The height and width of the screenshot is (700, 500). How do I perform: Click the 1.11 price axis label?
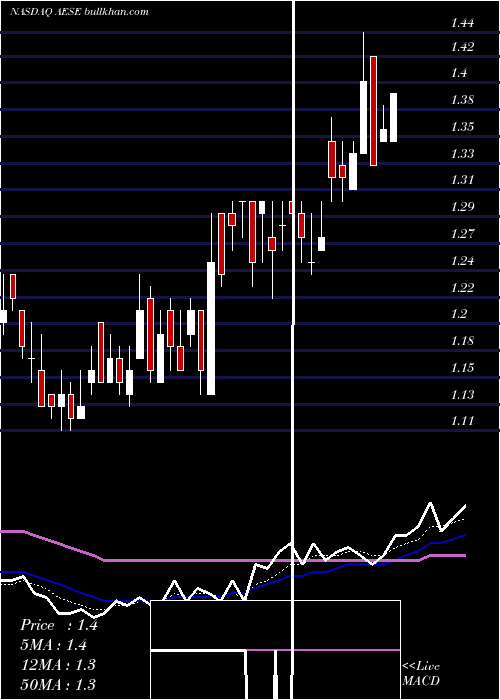tap(462, 421)
